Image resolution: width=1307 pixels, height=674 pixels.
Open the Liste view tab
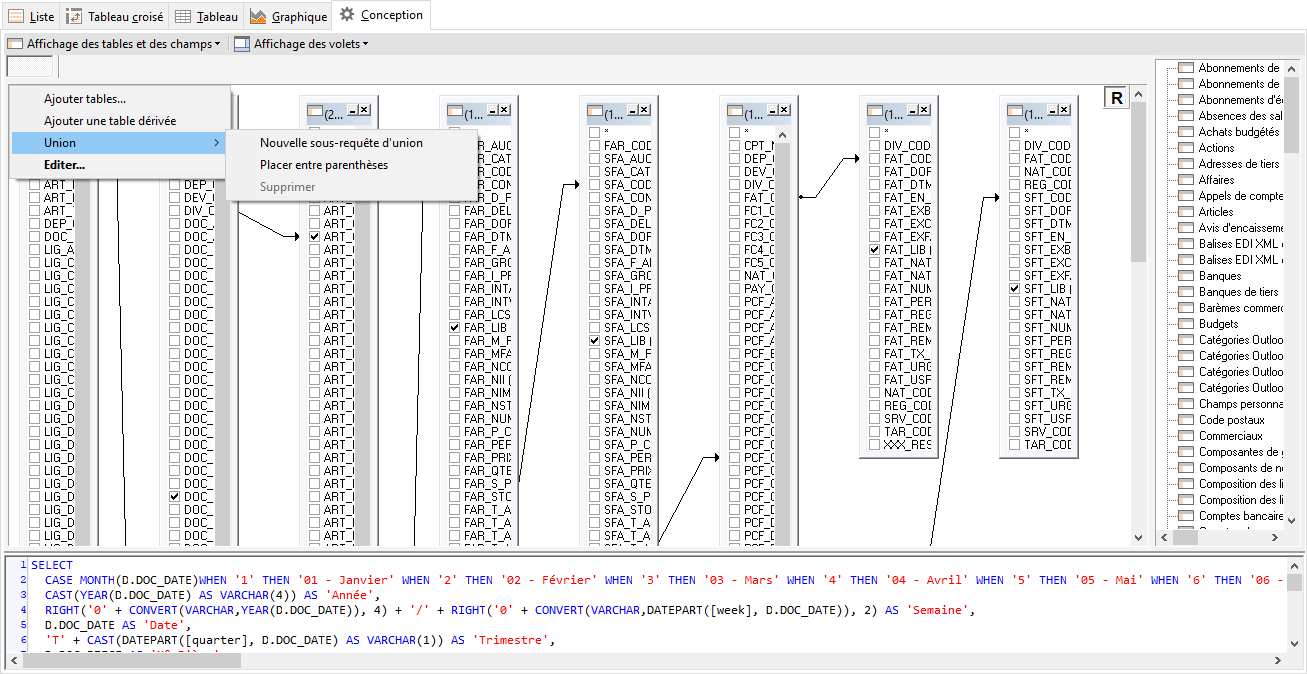(32, 17)
